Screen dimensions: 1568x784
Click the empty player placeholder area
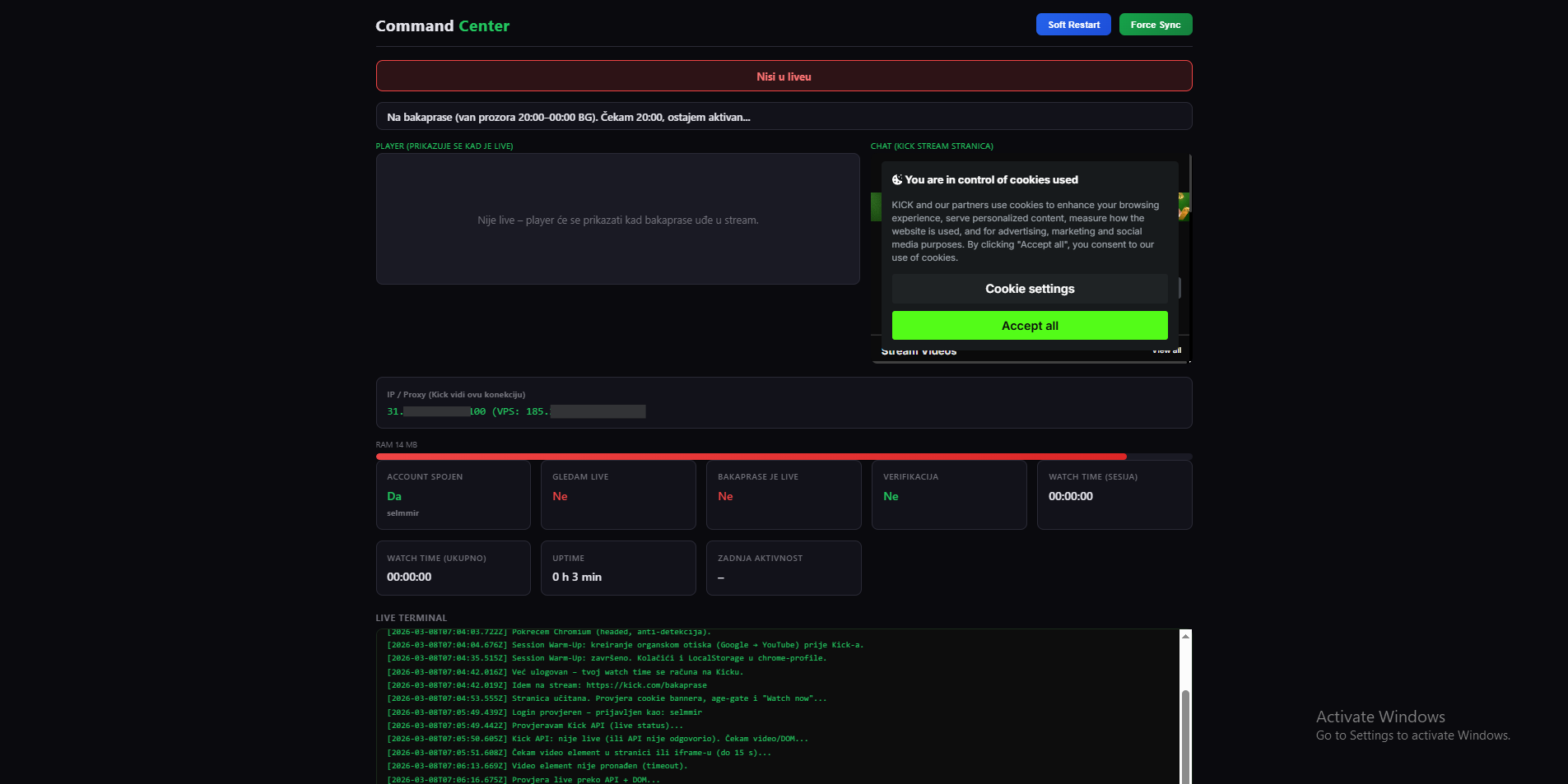(617, 220)
